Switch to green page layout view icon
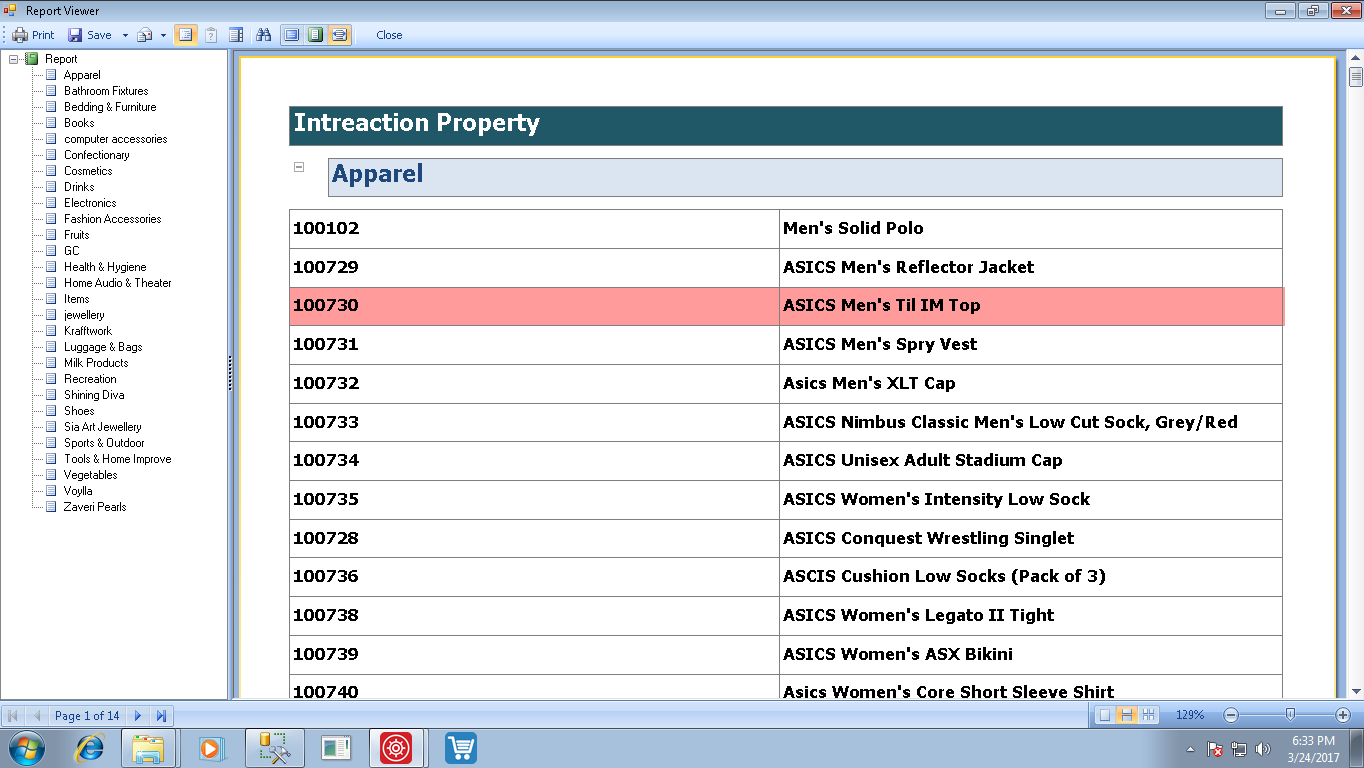This screenshot has height=768, width=1364. click(315, 35)
